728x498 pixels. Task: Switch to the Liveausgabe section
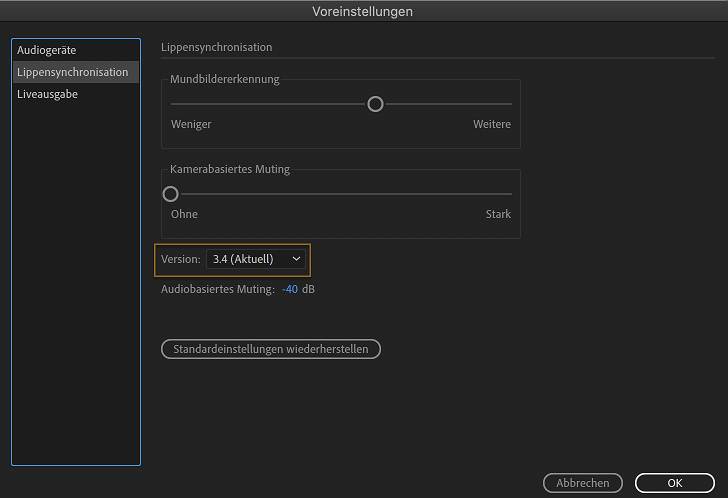pos(47,94)
